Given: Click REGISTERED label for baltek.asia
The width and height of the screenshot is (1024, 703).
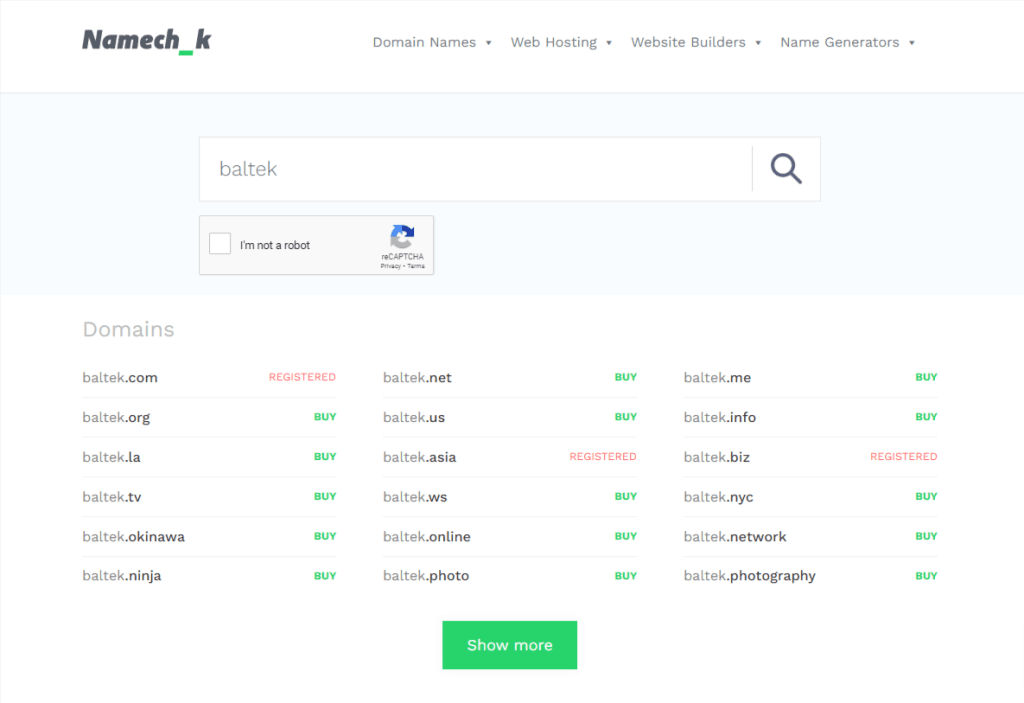Looking at the screenshot, I should (x=603, y=457).
